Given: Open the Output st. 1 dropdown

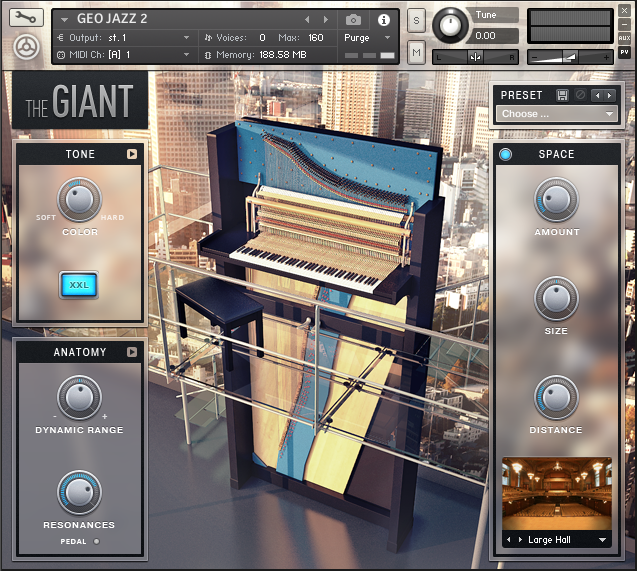Looking at the screenshot, I should (124, 38).
